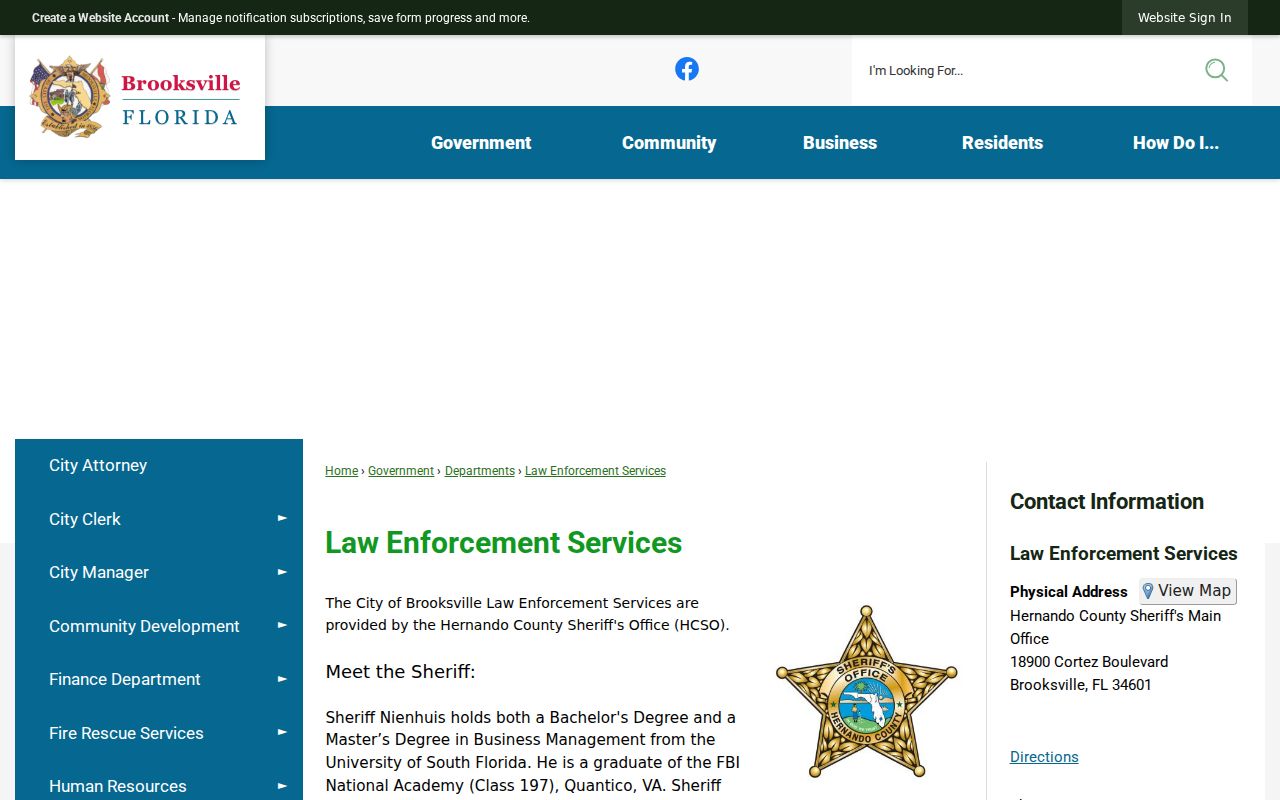Click the Contact Information heading

pos(1107,502)
